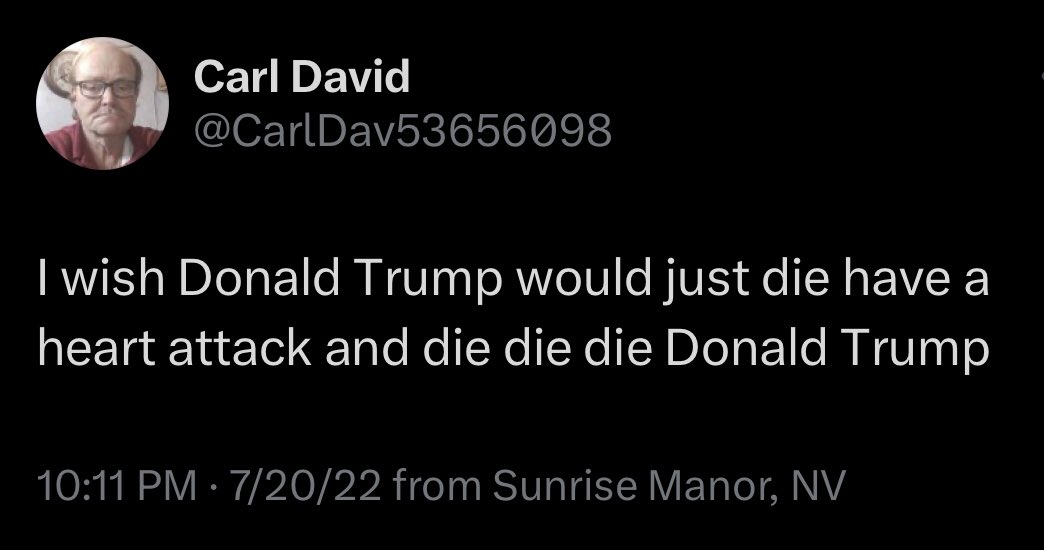Viewport: 1044px width, 550px height.
Task: Click the "NV" state abbreviation
Action: pyautogui.click(x=817, y=488)
